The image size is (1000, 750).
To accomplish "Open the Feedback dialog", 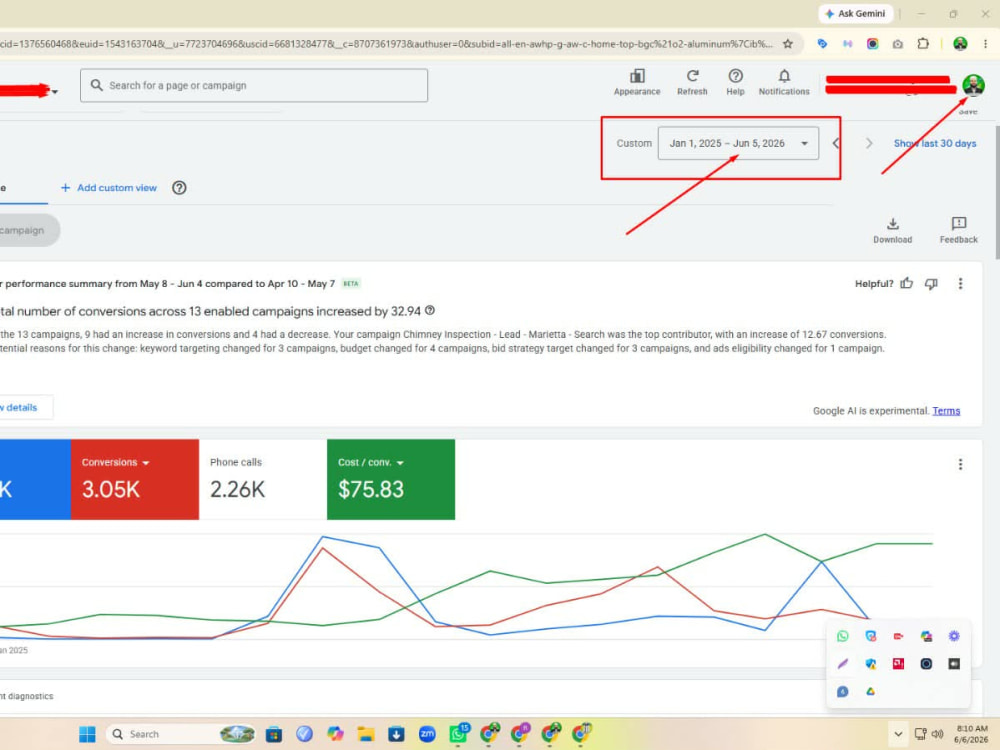I will [958, 230].
